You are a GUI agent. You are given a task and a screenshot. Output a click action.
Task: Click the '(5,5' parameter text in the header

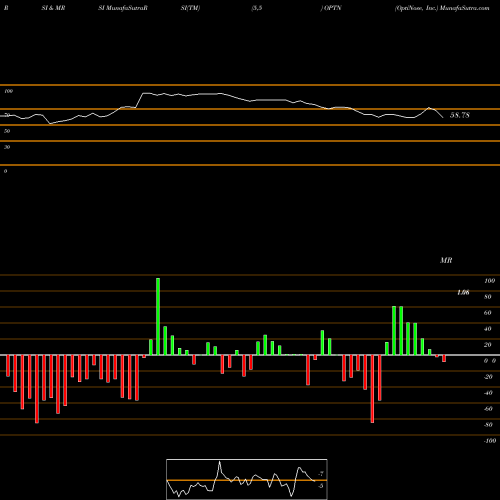coord(257,8)
